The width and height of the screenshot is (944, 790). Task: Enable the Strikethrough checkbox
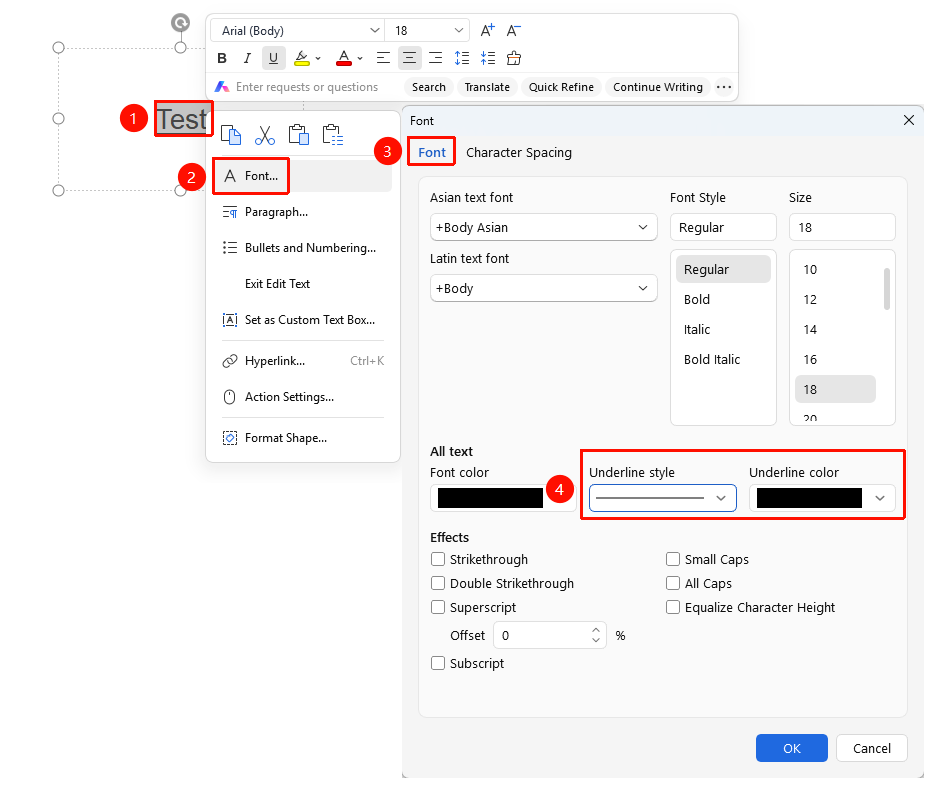coord(438,559)
